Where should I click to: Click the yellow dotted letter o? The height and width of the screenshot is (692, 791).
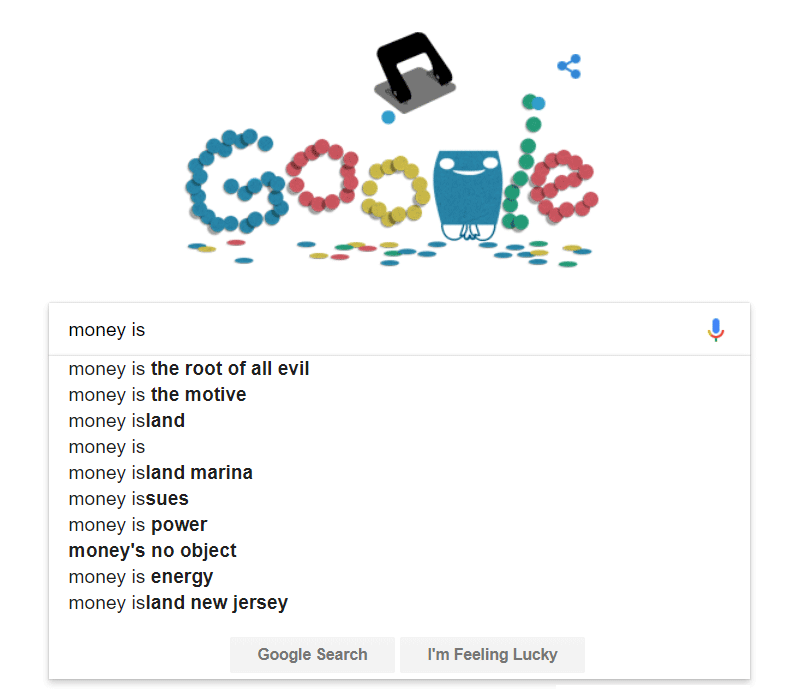tap(395, 191)
